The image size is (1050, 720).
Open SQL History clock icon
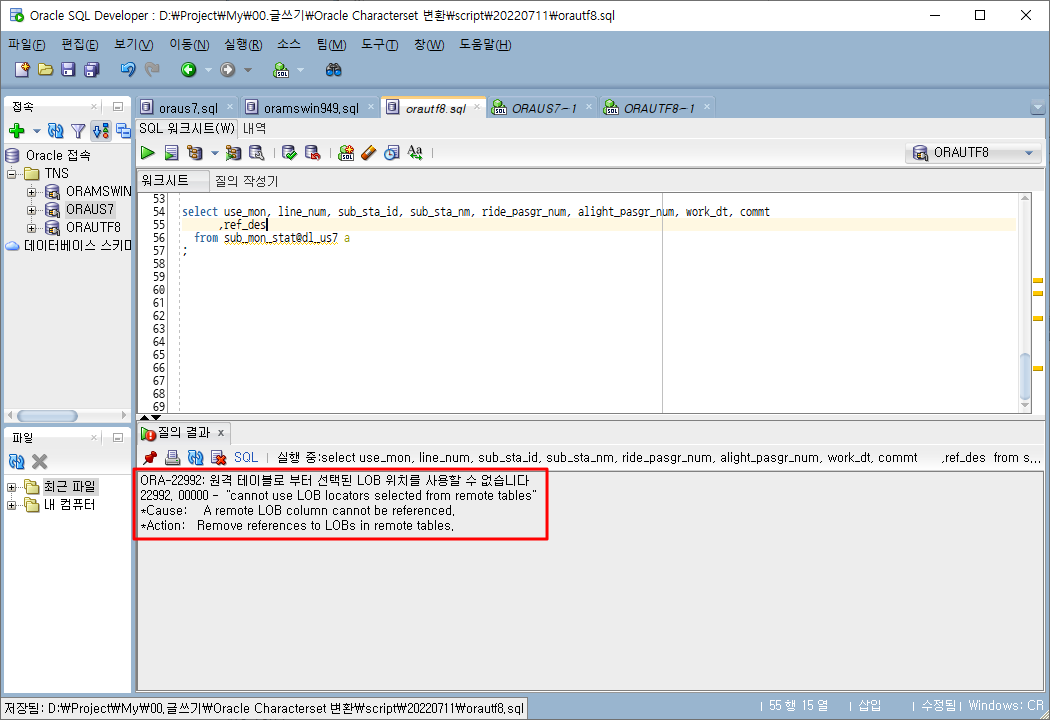pyautogui.click(x=392, y=153)
